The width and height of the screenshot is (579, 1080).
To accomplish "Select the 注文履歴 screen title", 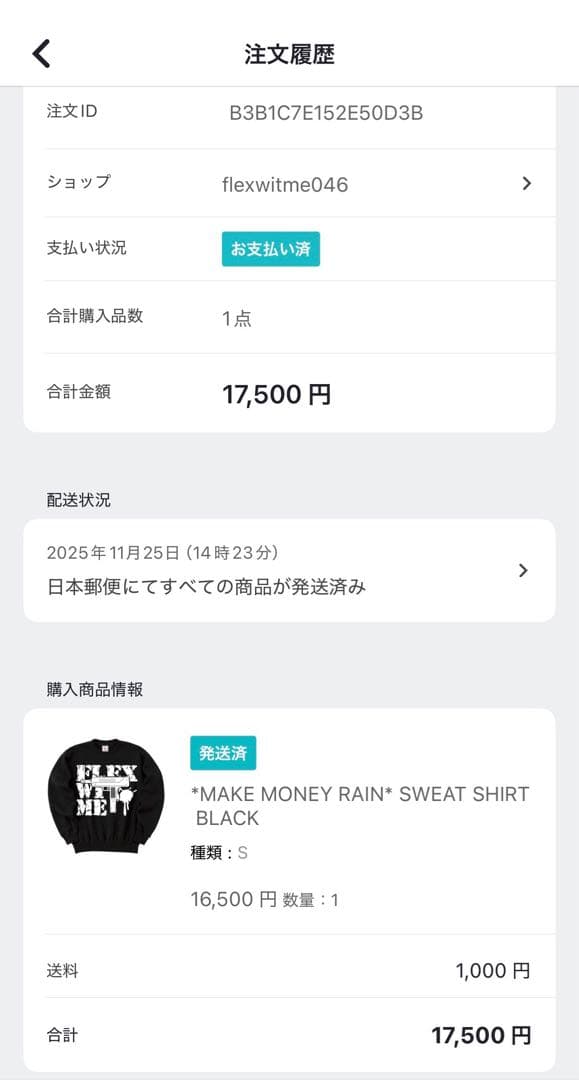I will [x=289, y=51].
